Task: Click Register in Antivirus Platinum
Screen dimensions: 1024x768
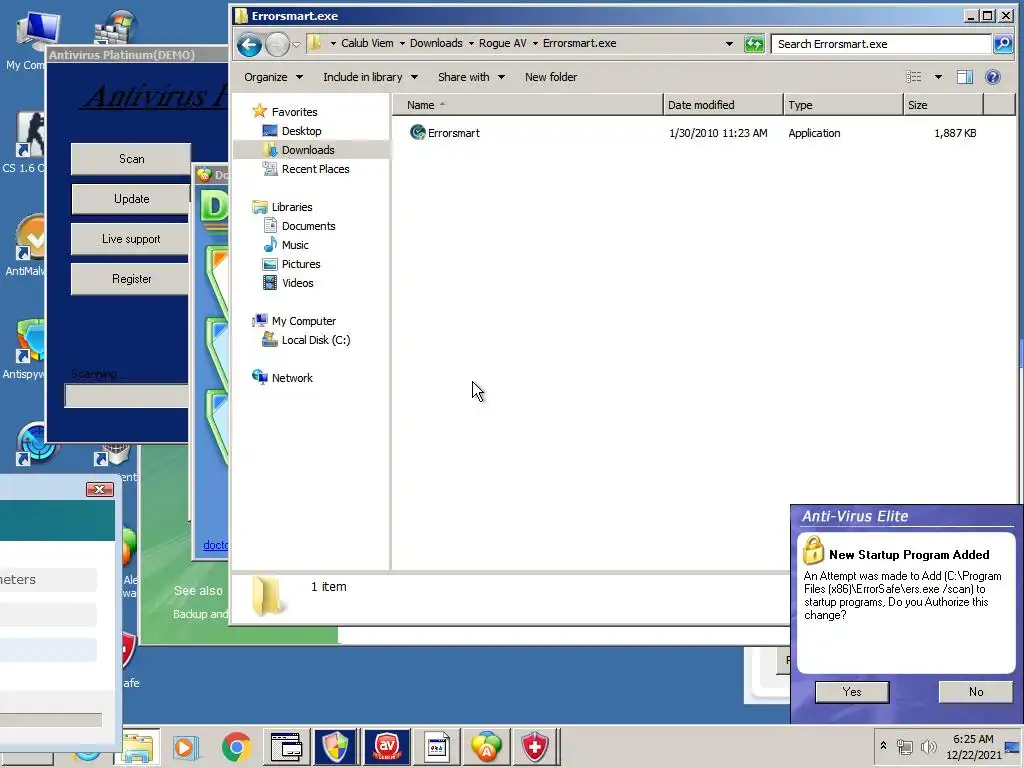Action: pyautogui.click(x=131, y=280)
